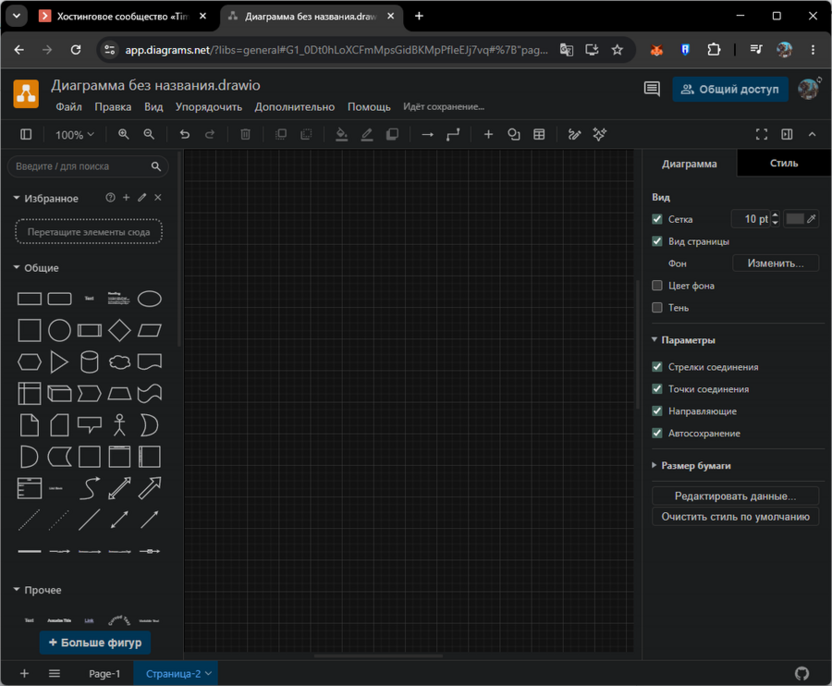Open the insert table icon
Viewport: 832px width, 686px height.
point(539,135)
